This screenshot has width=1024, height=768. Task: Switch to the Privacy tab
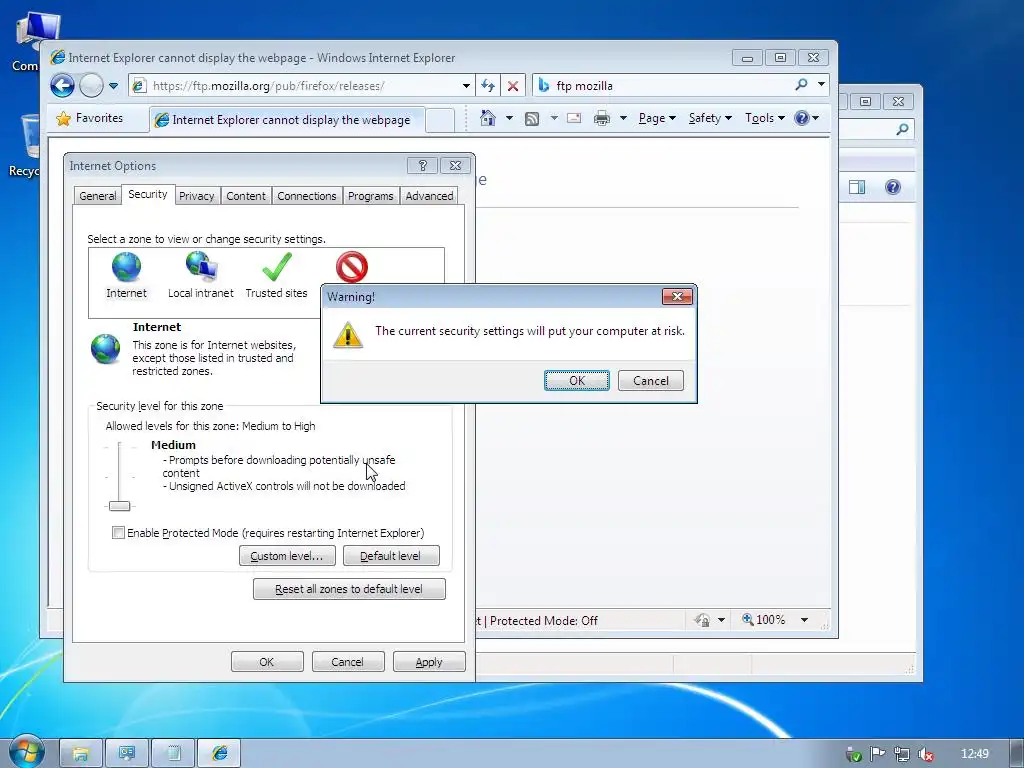coord(197,196)
